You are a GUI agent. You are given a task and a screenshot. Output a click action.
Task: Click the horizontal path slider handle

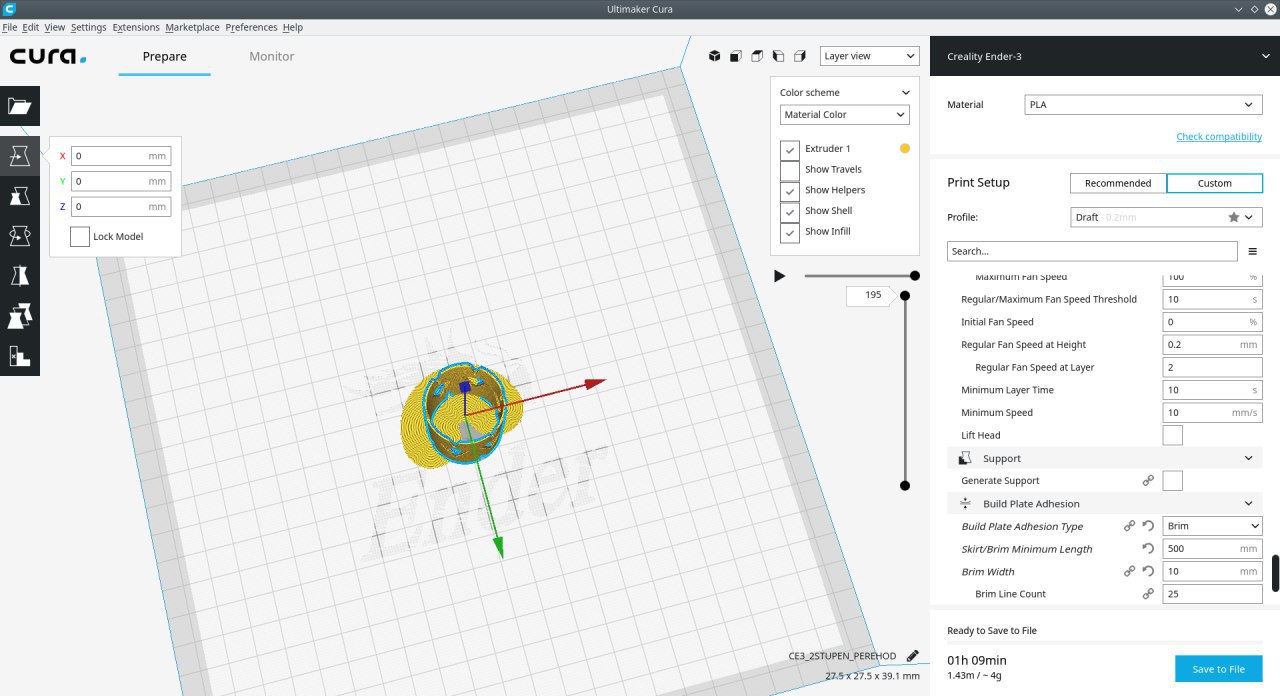point(914,276)
